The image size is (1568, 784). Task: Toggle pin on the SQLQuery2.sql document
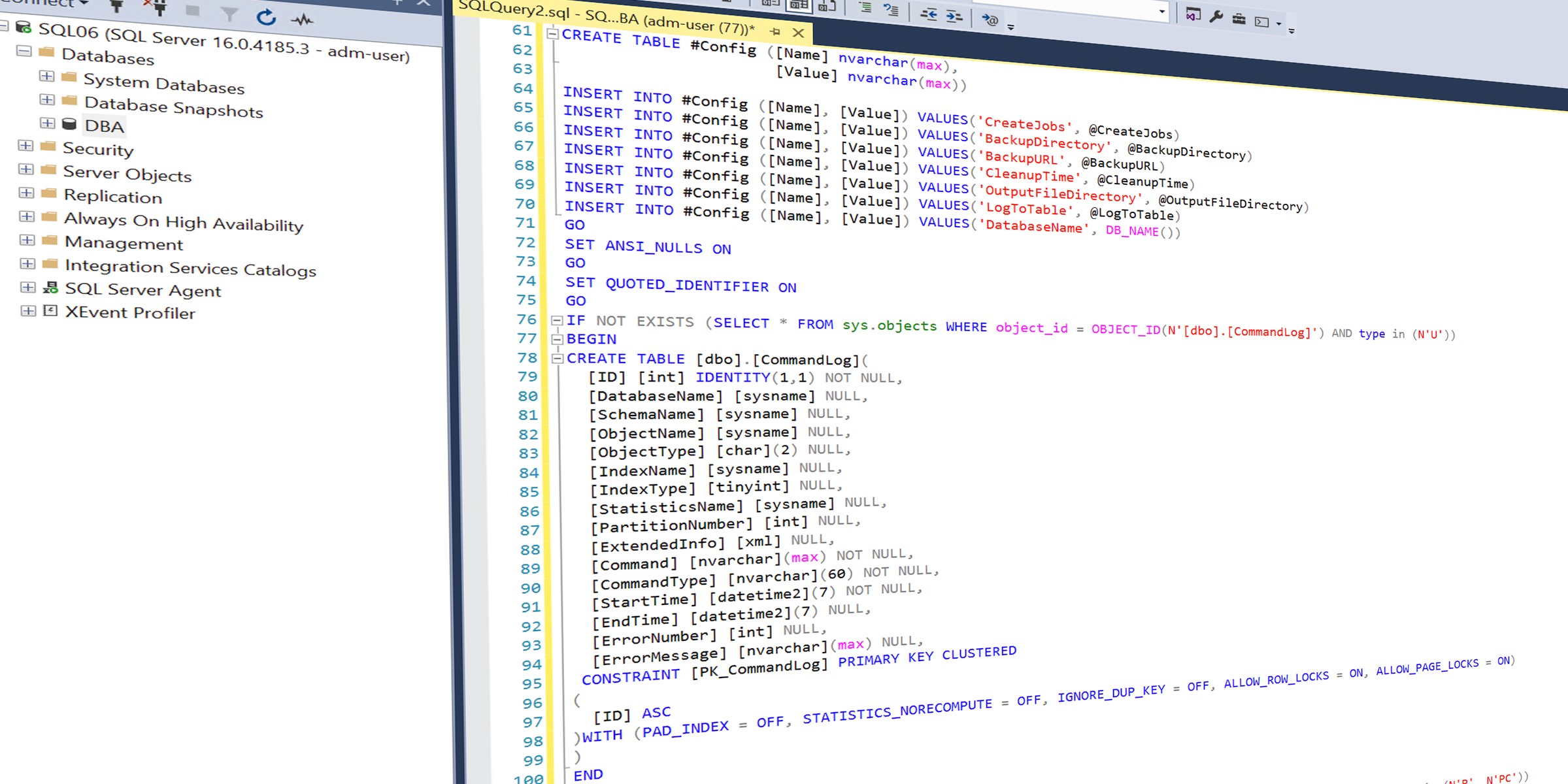click(776, 31)
